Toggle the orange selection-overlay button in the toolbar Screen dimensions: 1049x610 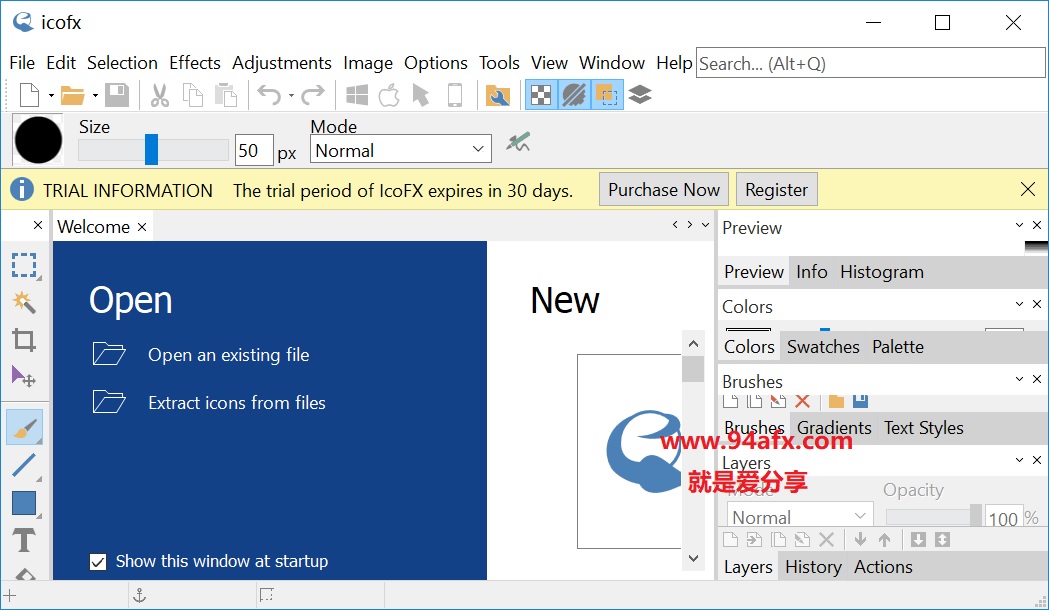(607, 95)
